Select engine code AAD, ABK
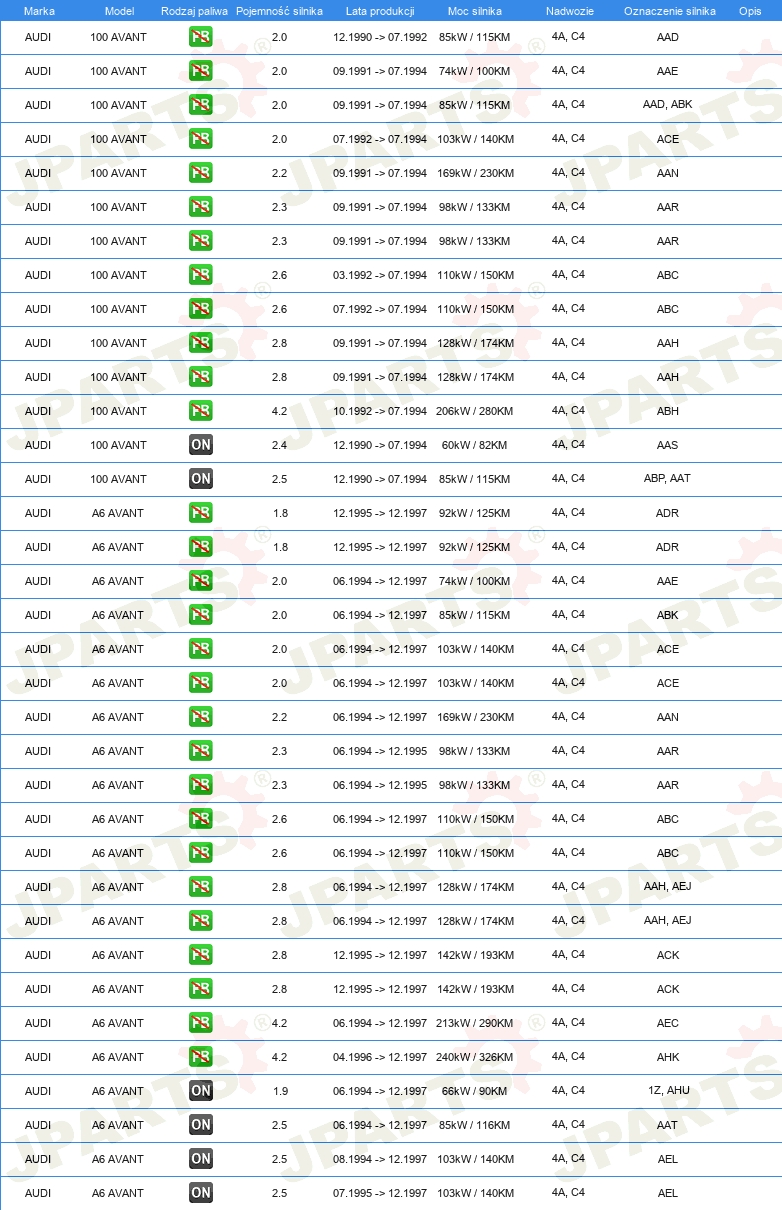Image resolution: width=782 pixels, height=1210 pixels. (668, 105)
